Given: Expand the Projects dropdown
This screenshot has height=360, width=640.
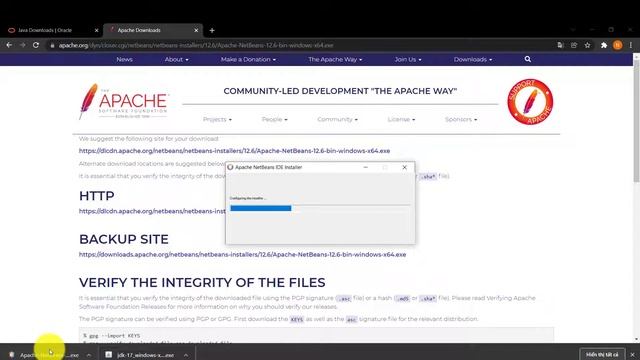Looking at the screenshot, I should coord(217,119).
